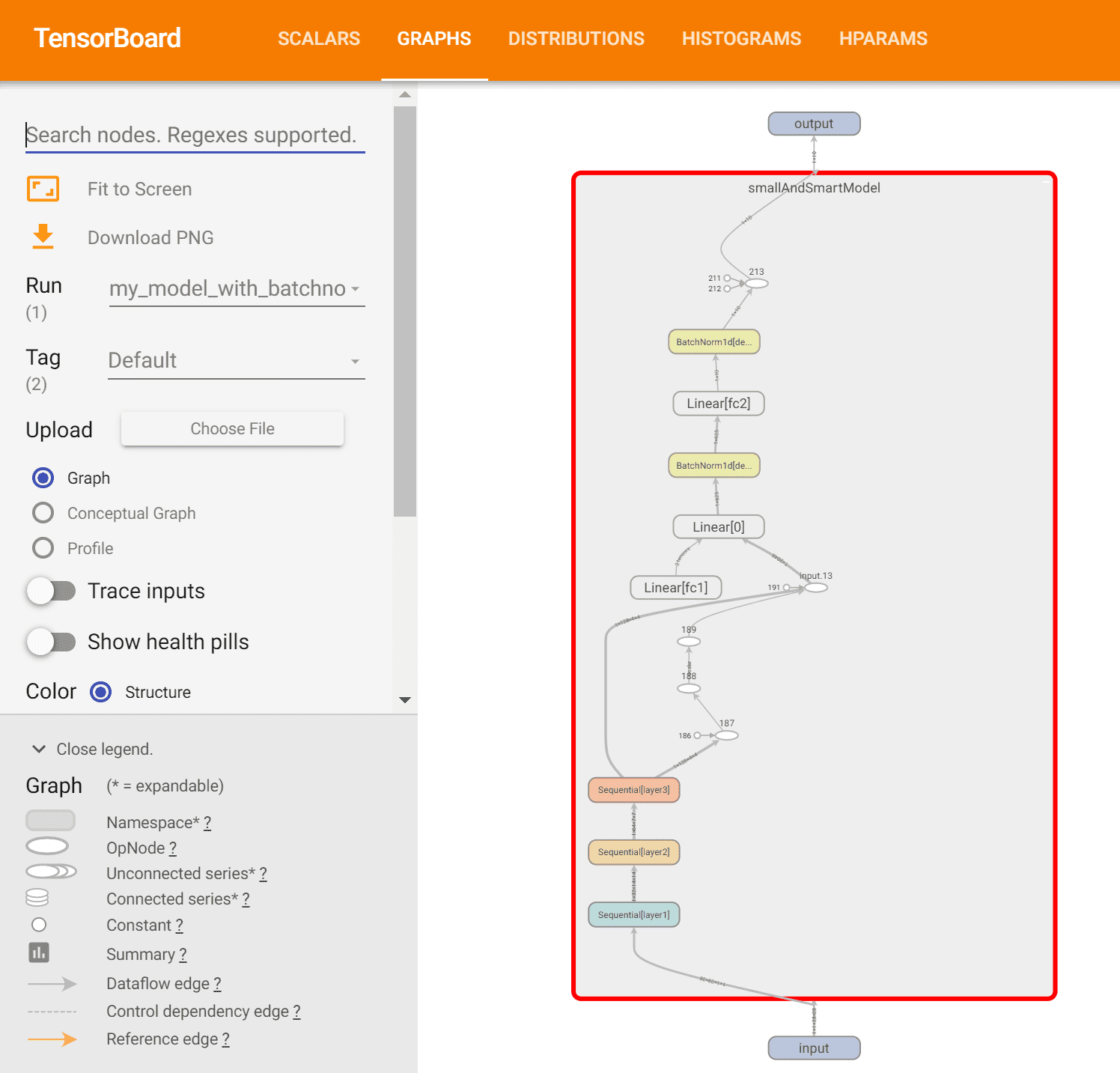The image size is (1120, 1073).
Task: Click the Download PNG label
Action: coord(150,238)
